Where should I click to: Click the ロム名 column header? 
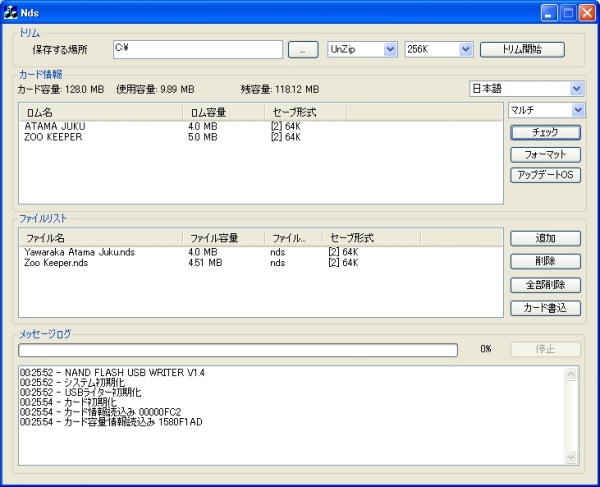pos(101,112)
